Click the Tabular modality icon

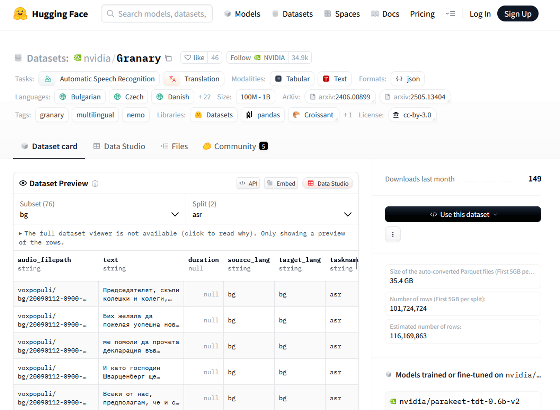click(x=278, y=79)
